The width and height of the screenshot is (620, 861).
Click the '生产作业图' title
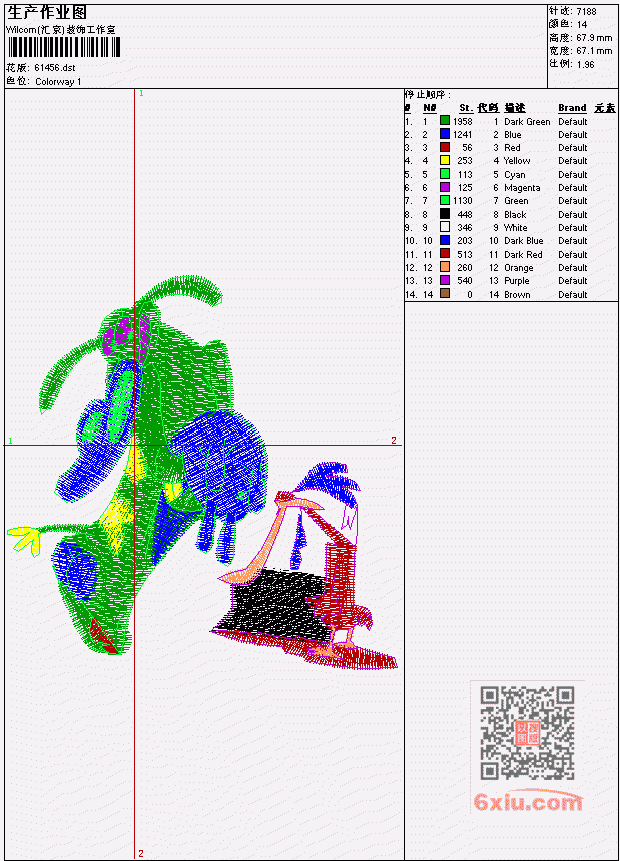(47, 13)
